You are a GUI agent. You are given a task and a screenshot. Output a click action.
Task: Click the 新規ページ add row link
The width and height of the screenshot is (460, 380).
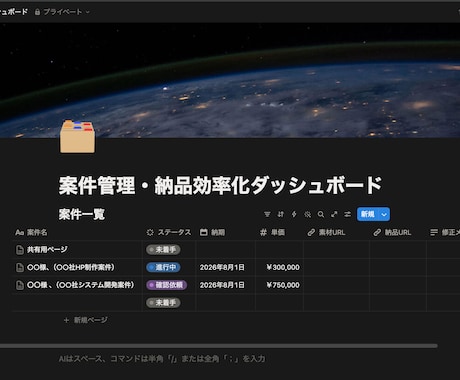[86, 320]
